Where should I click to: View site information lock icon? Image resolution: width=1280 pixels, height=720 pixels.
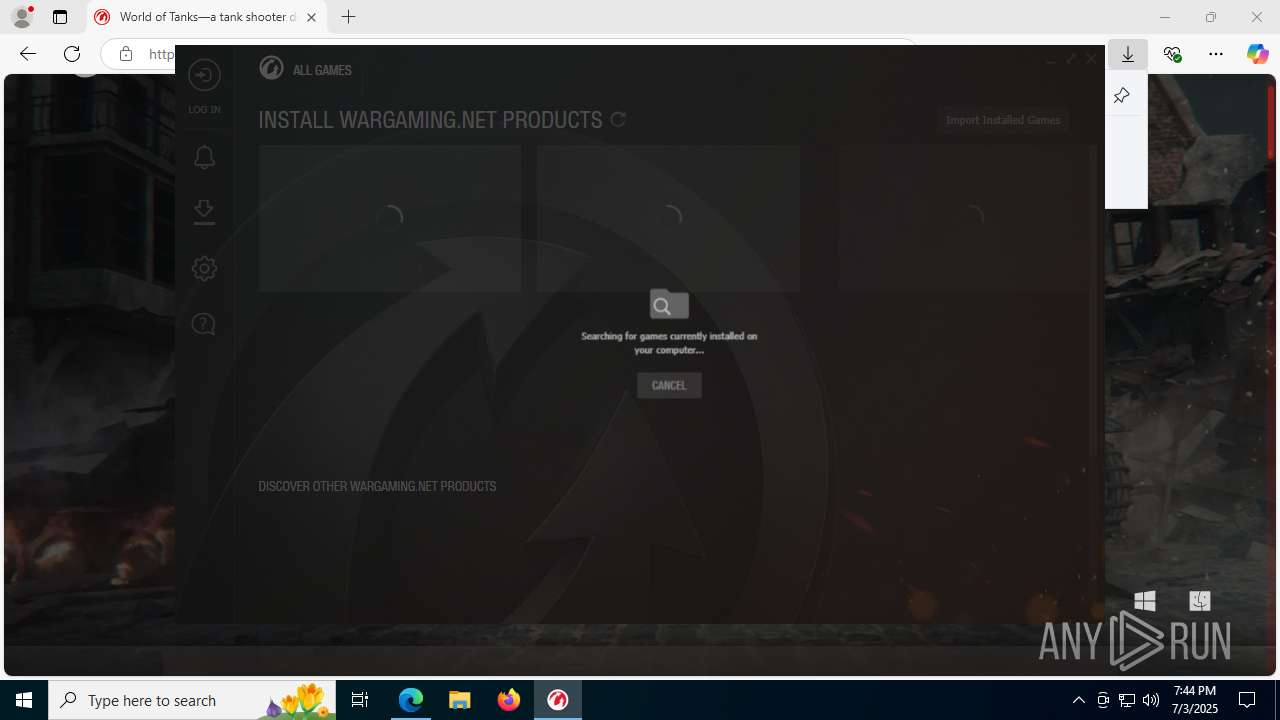[126, 54]
